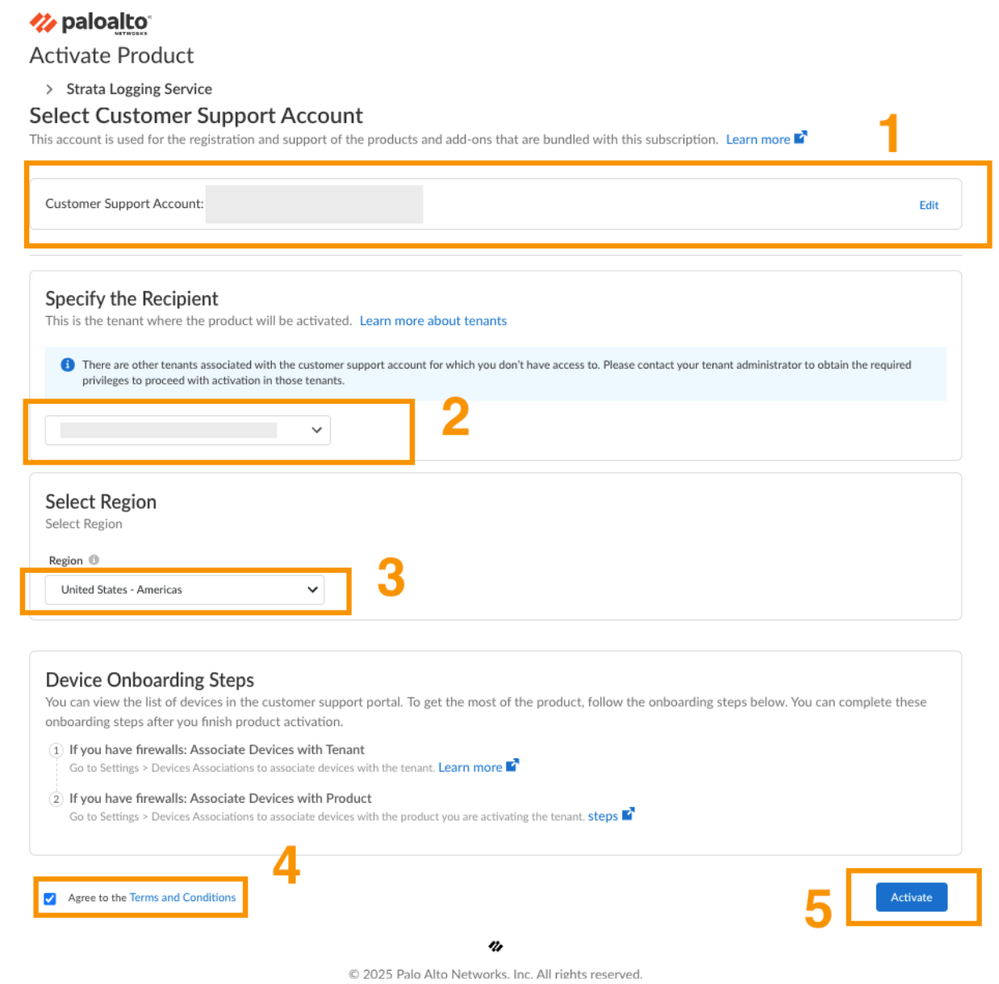Uncheck the Agree to Terms checkbox
This screenshot has width=999, height=984.
click(x=50, y=898)
